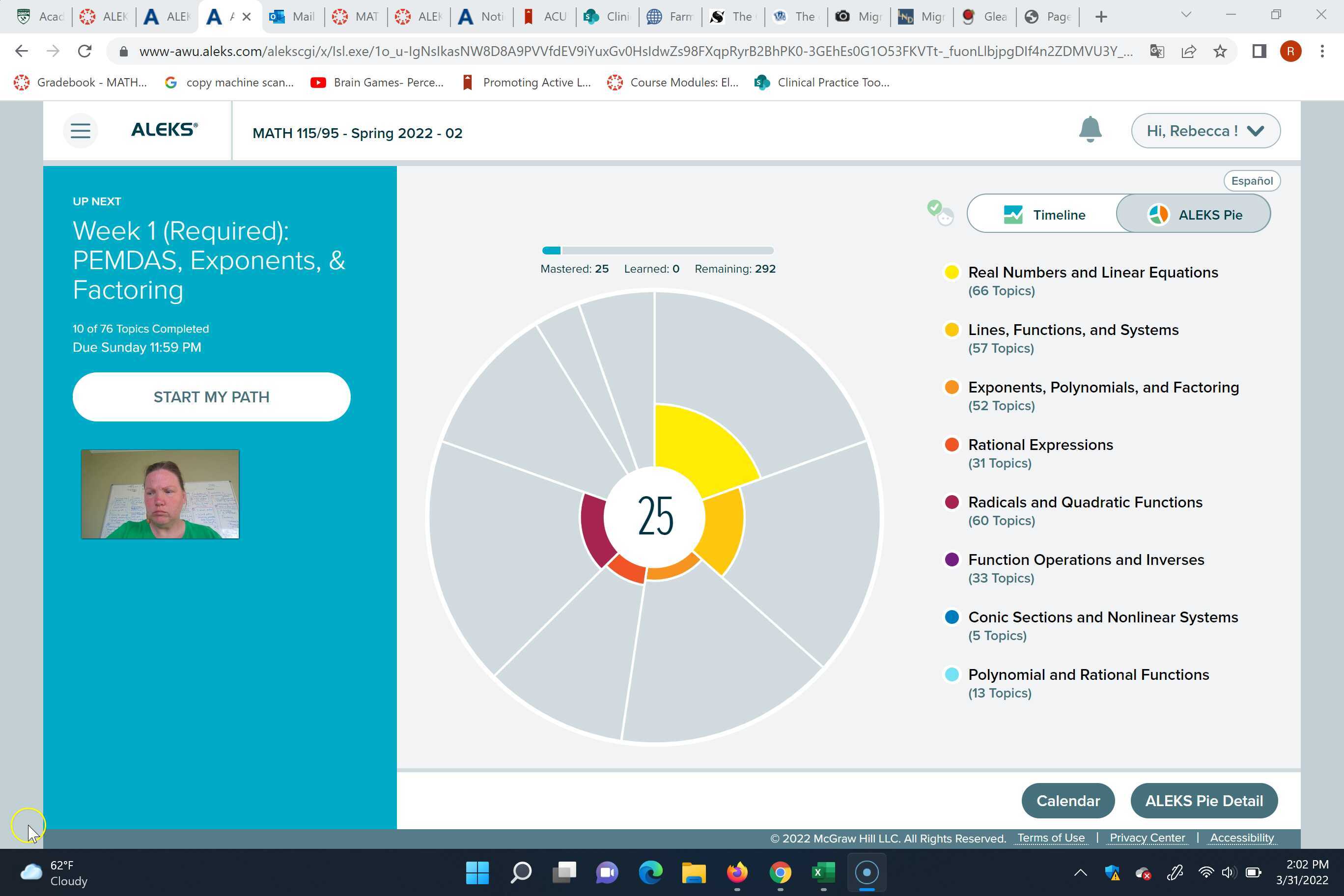The width and height of the screenshot is (1344, 896).
Task: Click the Wi-Fi icon in system tray
Action: click(1205, 872)
